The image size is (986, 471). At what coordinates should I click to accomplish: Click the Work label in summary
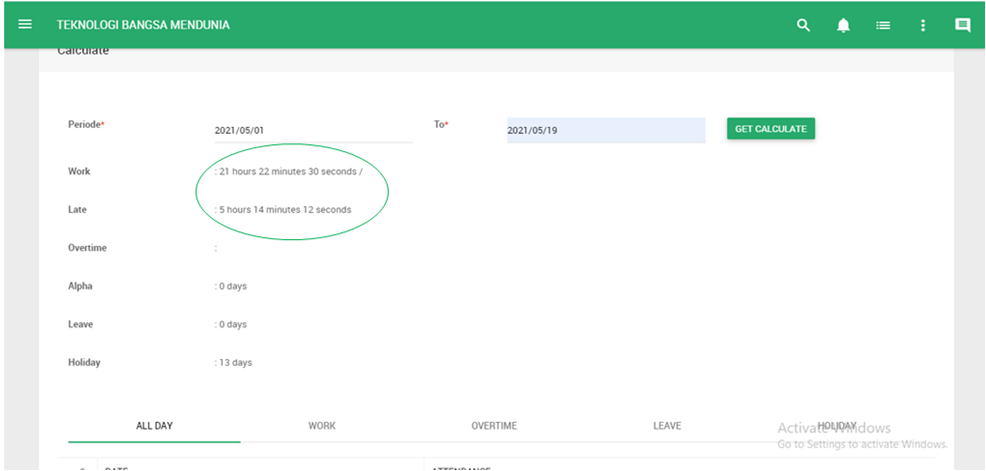[79, 171]
